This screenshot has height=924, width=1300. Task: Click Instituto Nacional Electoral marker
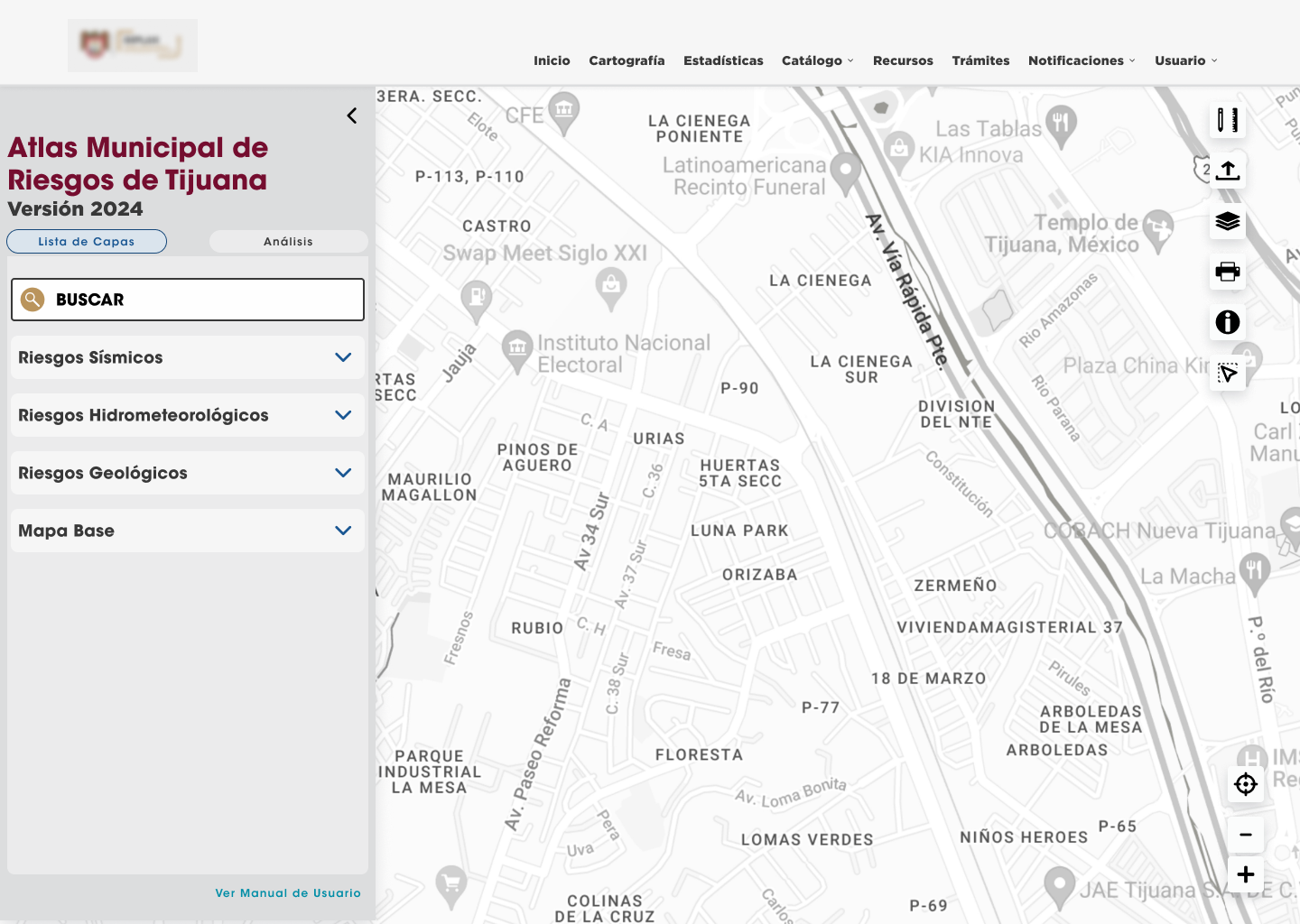517,352
